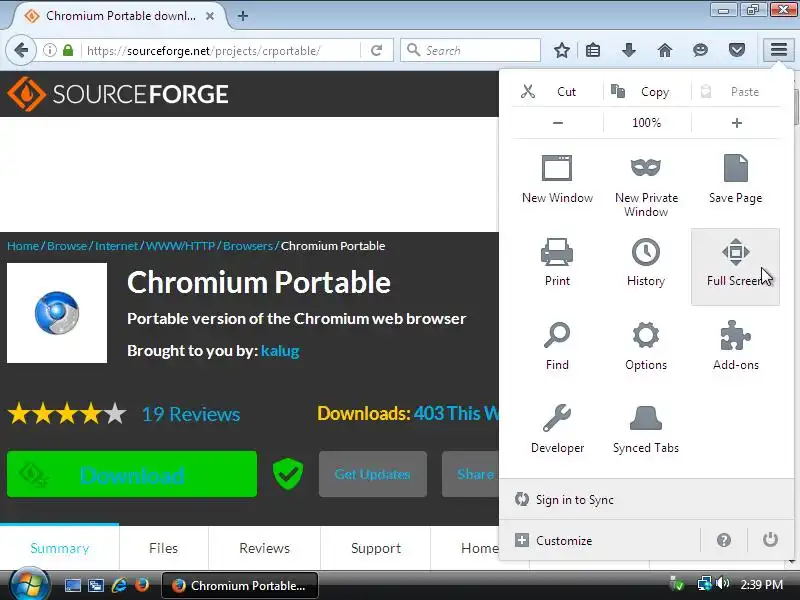Cut selection from menu panel

click(557, 92)
